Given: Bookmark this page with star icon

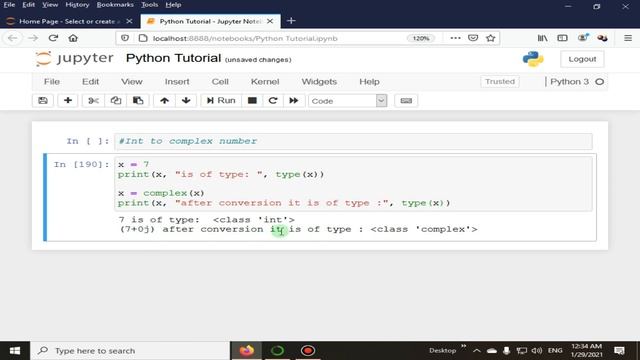Looking at the screenshot, I should (491, 38).
